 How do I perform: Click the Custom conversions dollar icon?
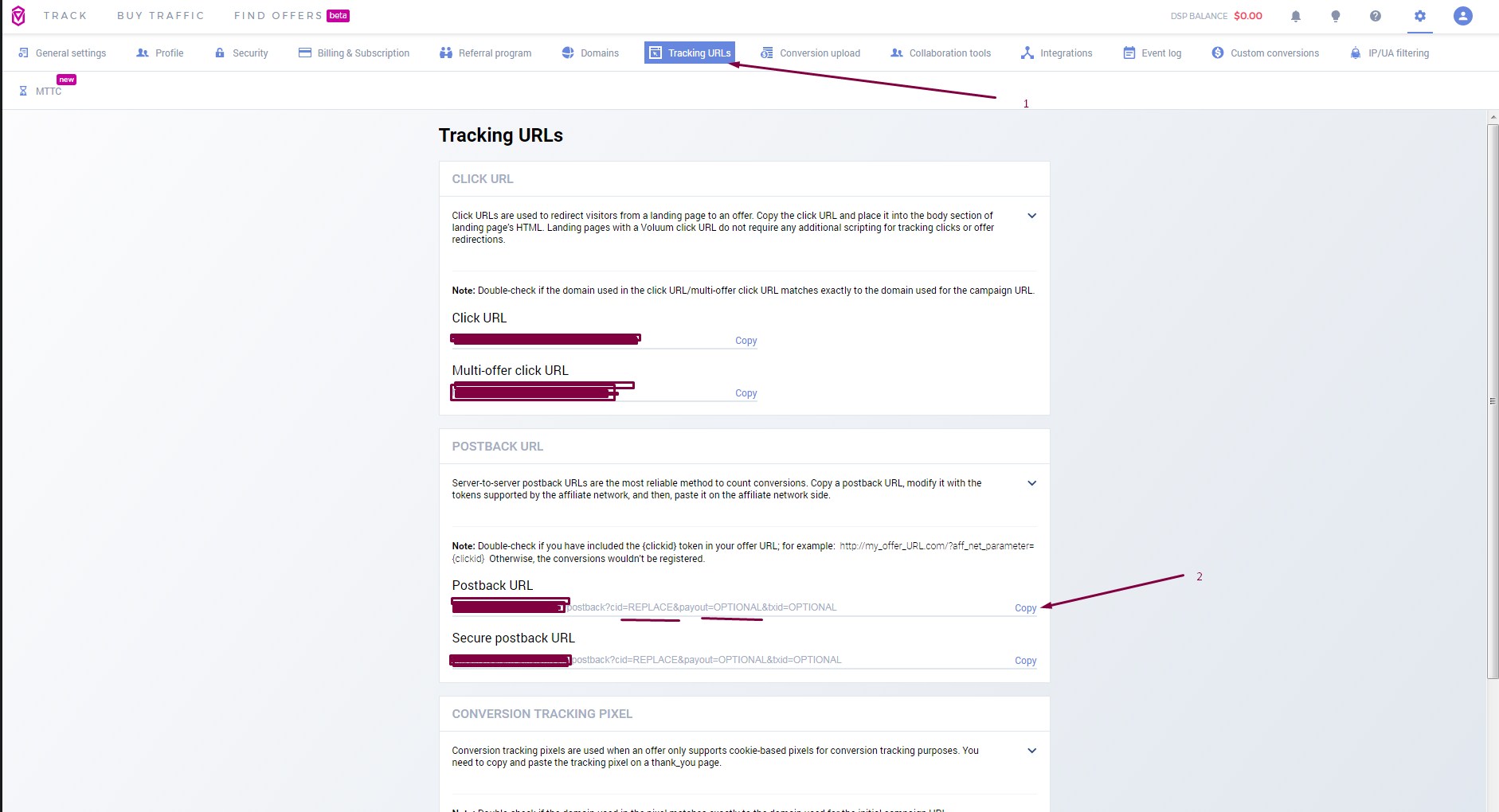click(x=1218, y=53)
